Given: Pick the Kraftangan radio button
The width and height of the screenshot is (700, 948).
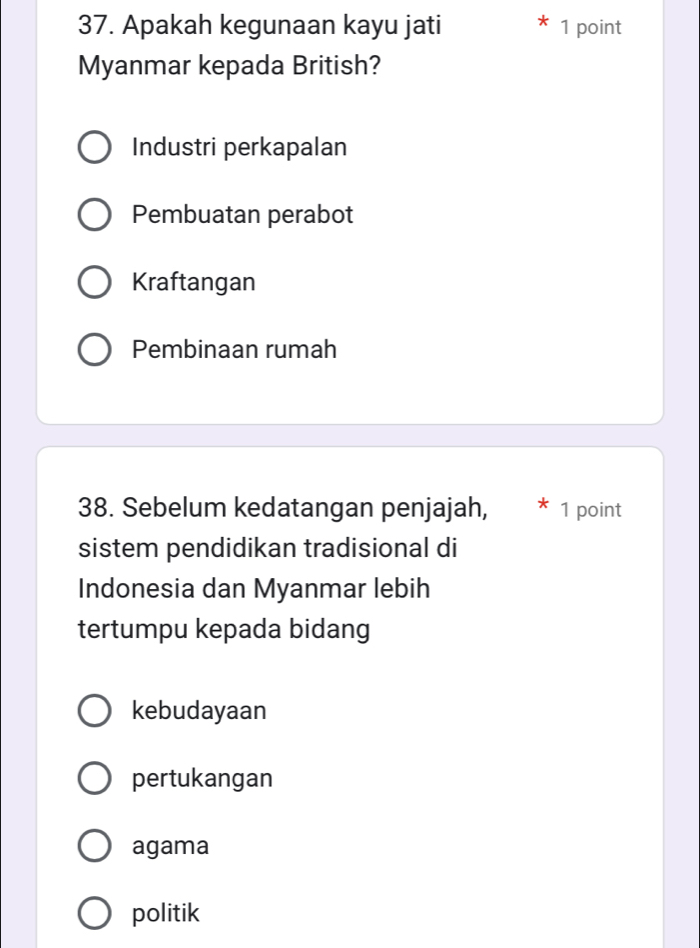Looking at the screenshot, I should point(95,283).
